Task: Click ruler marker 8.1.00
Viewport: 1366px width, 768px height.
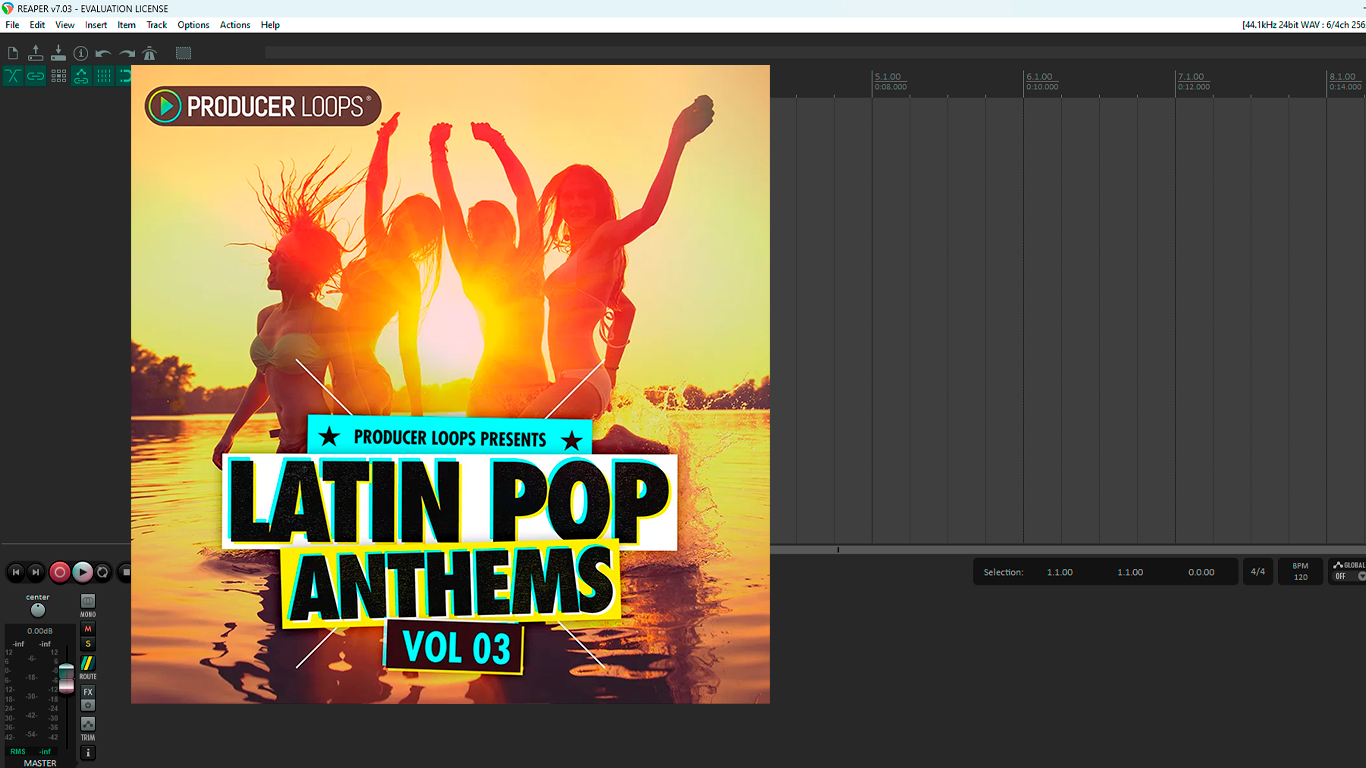Action: (x=1343, y=77)
